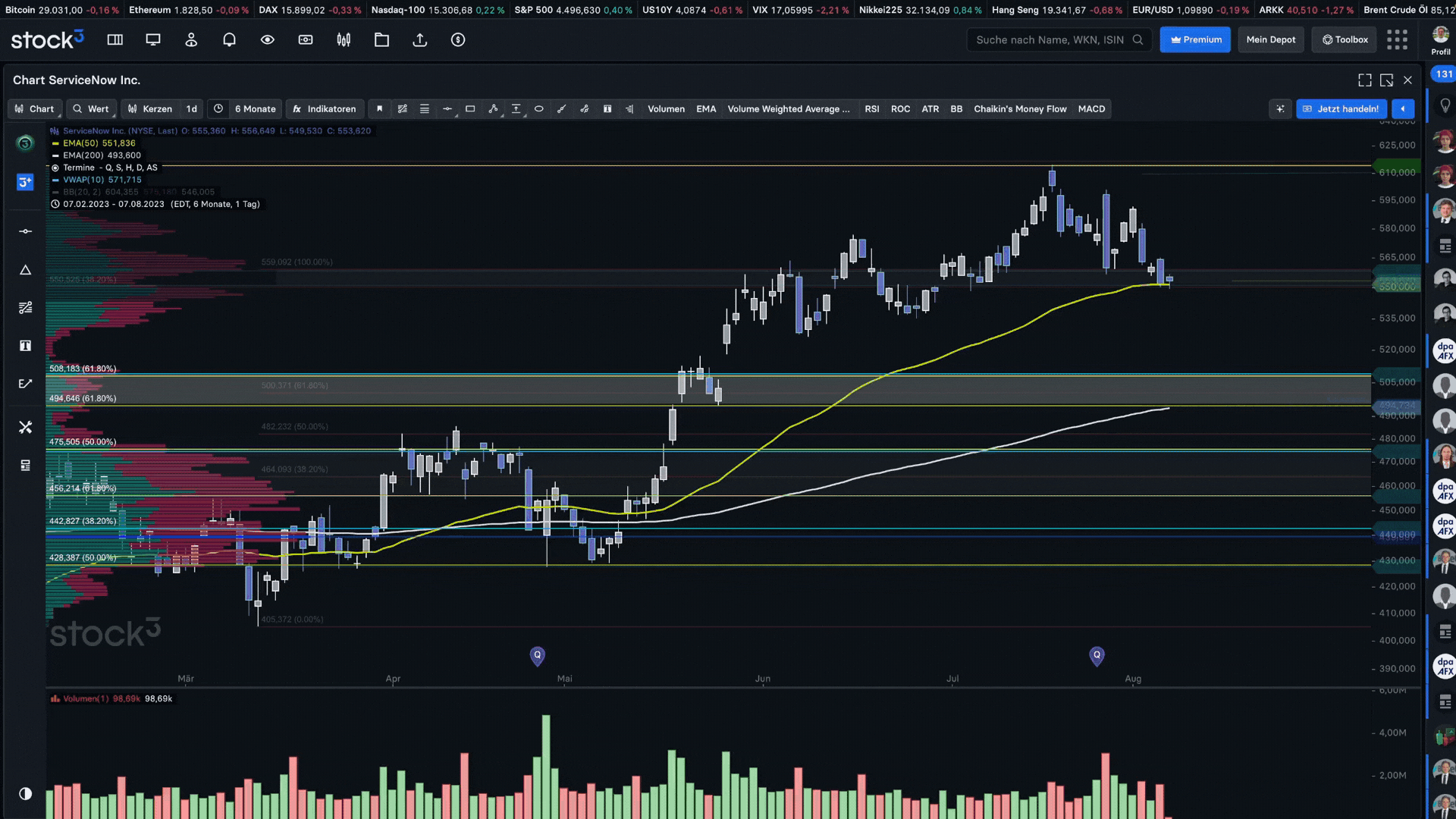This screenshot has height=819, width=1456.
Task: Select the ellipse drawing tool
Action: tap(539, 108)
